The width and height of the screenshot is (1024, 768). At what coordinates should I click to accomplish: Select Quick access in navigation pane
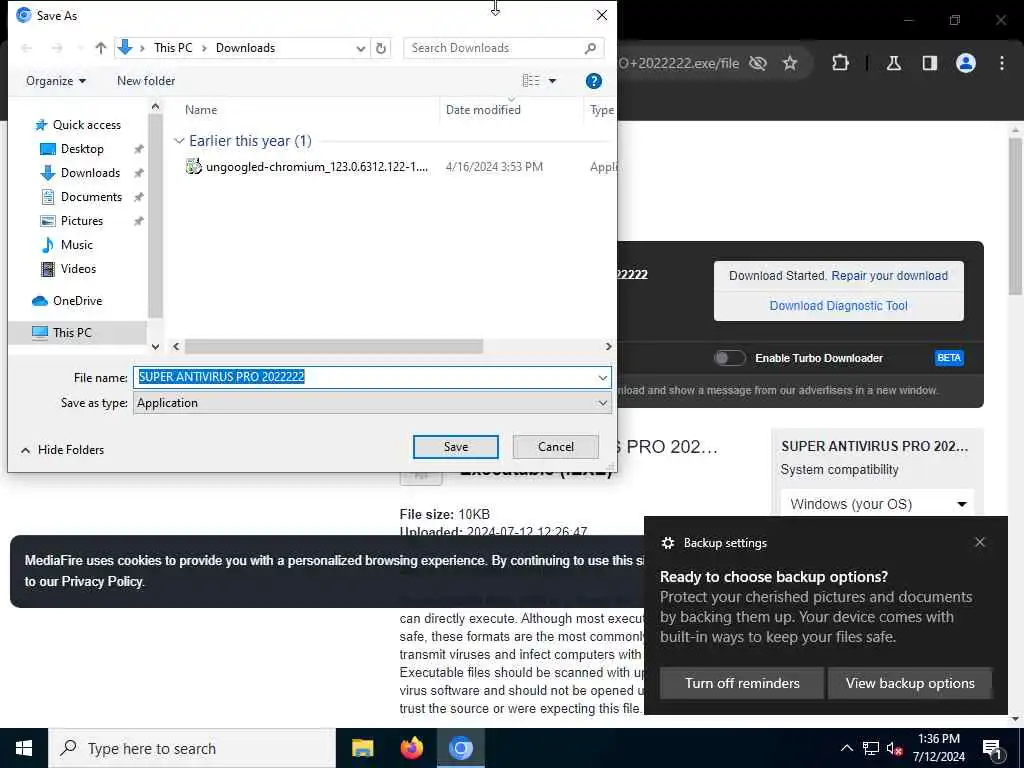86,125
